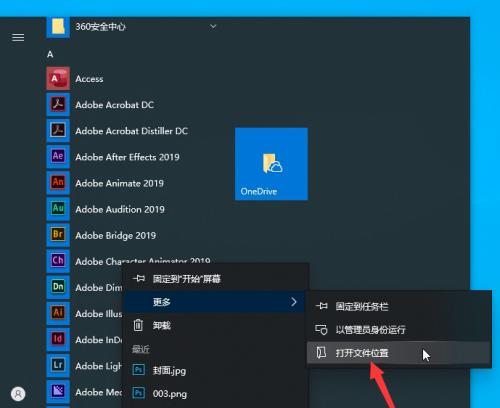The width and height of the screenshot is (500, 408).
Task: Launch Adobe Acrobat DC label
Action: [x=115, y=105]
